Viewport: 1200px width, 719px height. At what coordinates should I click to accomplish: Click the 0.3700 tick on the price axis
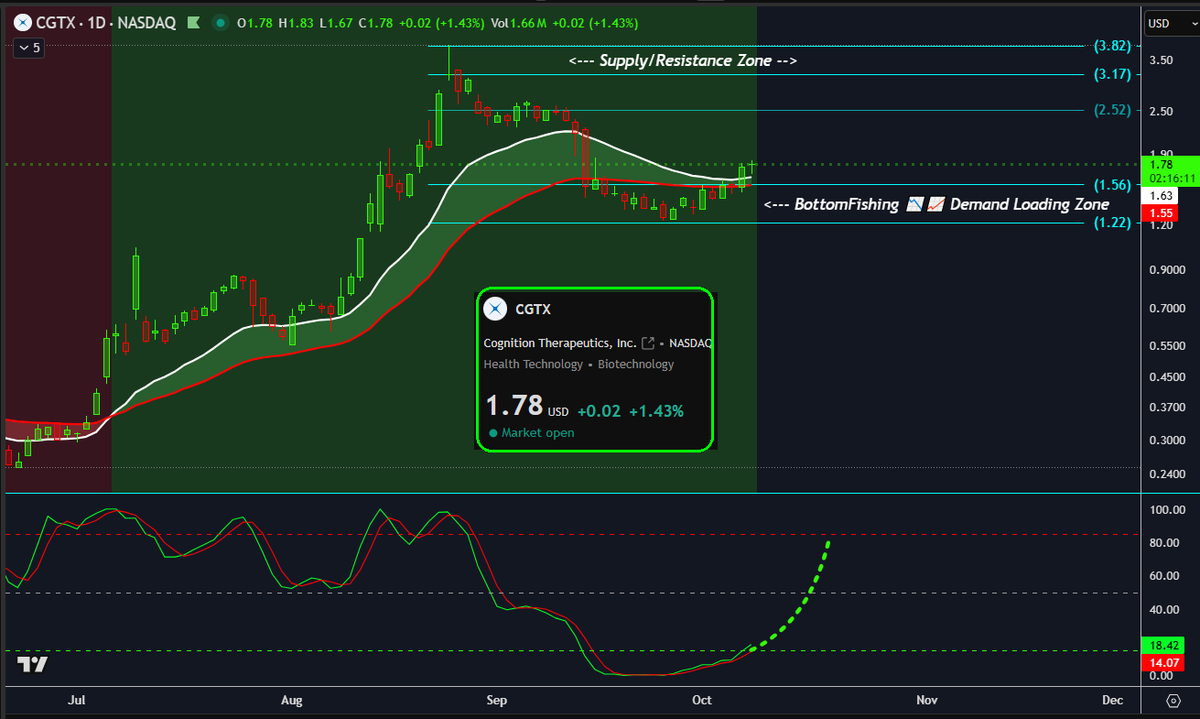click(1166, 407)
